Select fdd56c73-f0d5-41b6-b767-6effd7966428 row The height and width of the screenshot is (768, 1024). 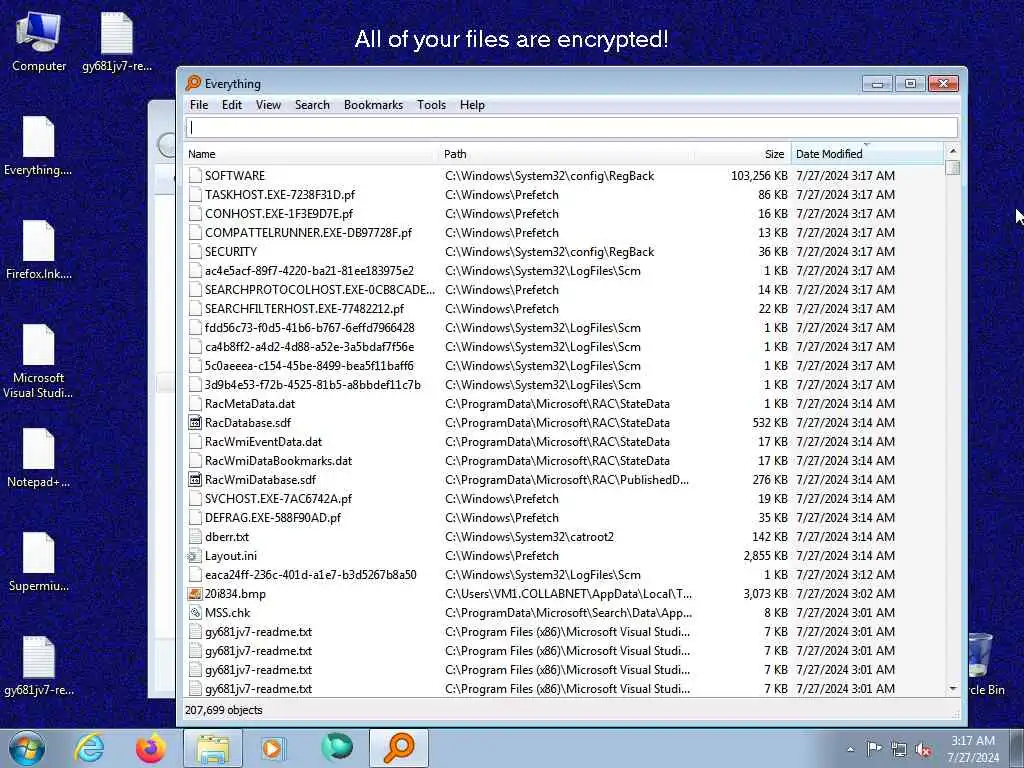coord(564,328)
